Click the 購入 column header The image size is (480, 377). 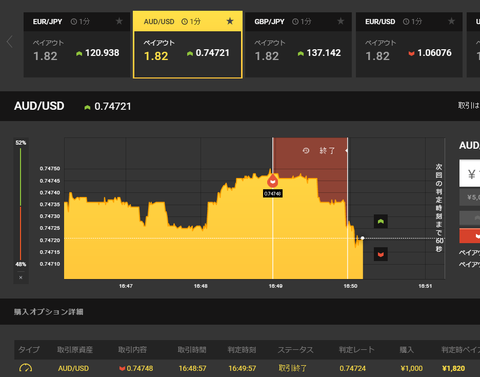point(407,350)
